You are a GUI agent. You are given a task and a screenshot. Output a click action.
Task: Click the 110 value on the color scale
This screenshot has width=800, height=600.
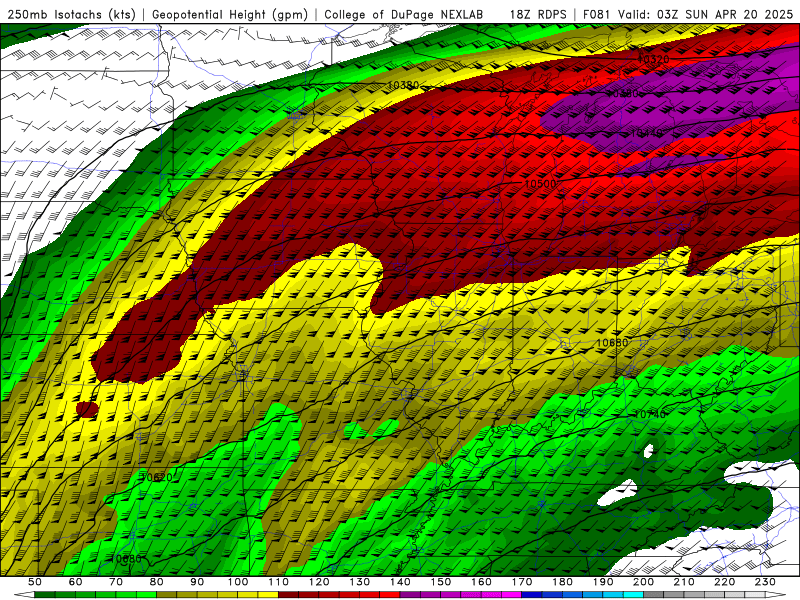[x=279, y=582]
